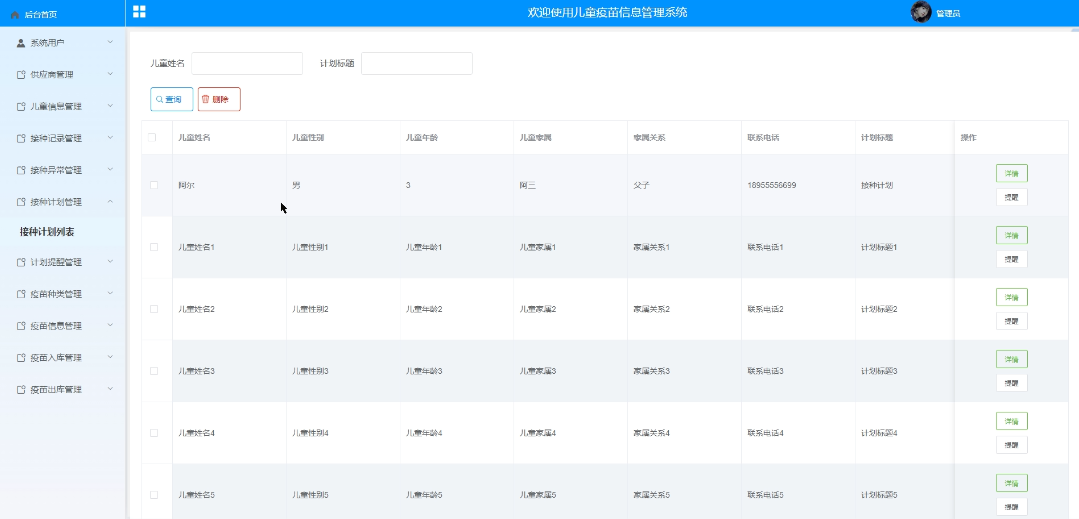Image resolution: width=1079 pixels, height=519 pixels.
Task: Open the 接种计划管理 menu label
Action: coord(56,202)
